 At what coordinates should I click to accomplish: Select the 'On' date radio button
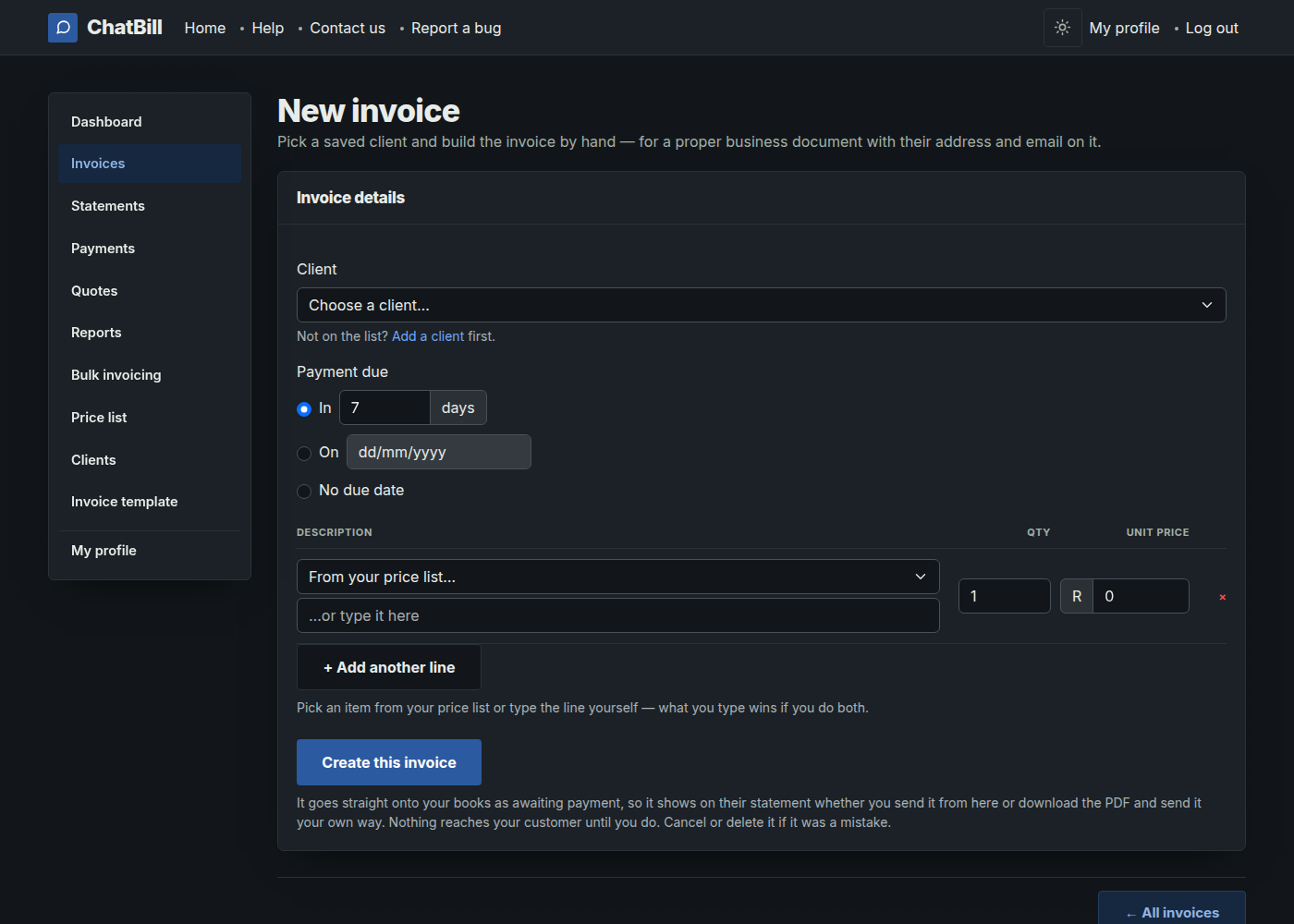coord(304,453)
